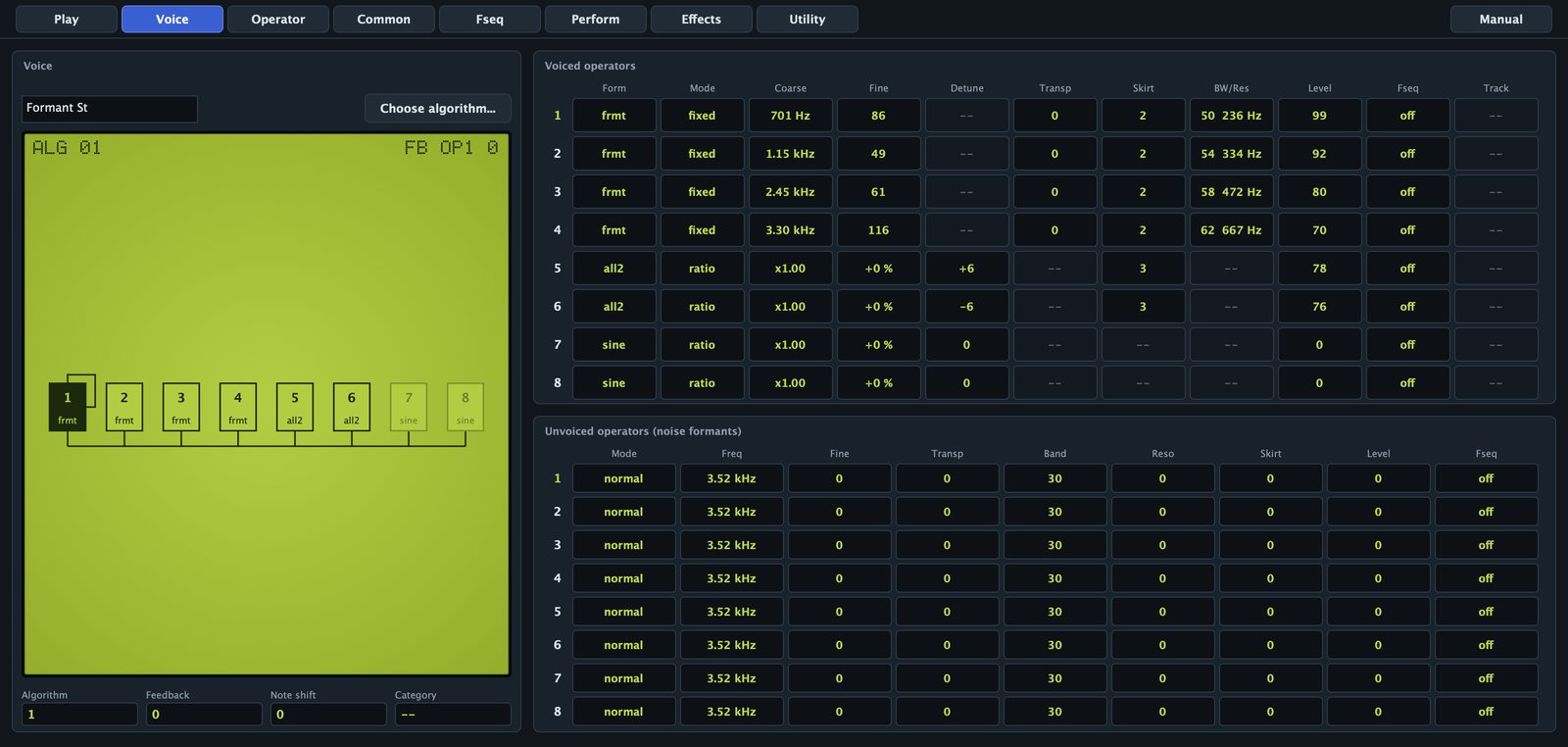1568x747 pixels.
Task: Select Band 30 of unvoiced operator 3
Action: 1055,545
